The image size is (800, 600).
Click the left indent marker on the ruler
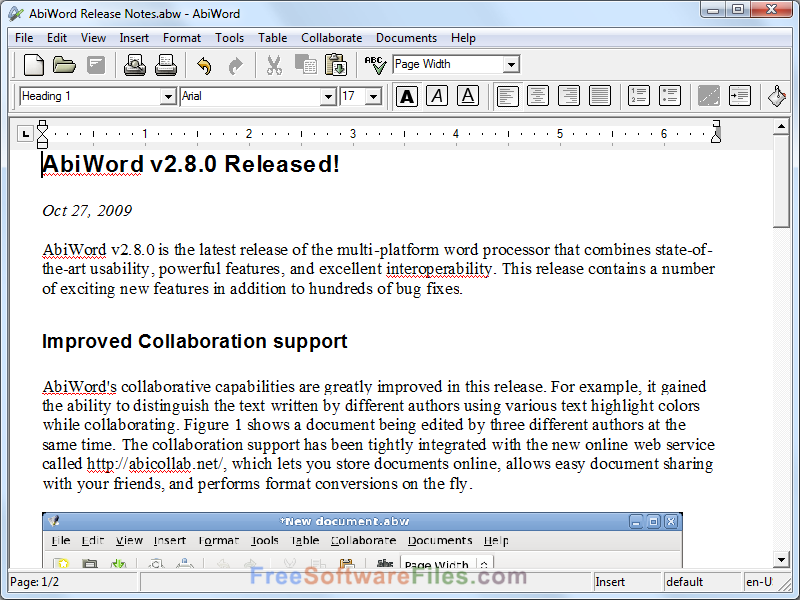coord(43,134)
